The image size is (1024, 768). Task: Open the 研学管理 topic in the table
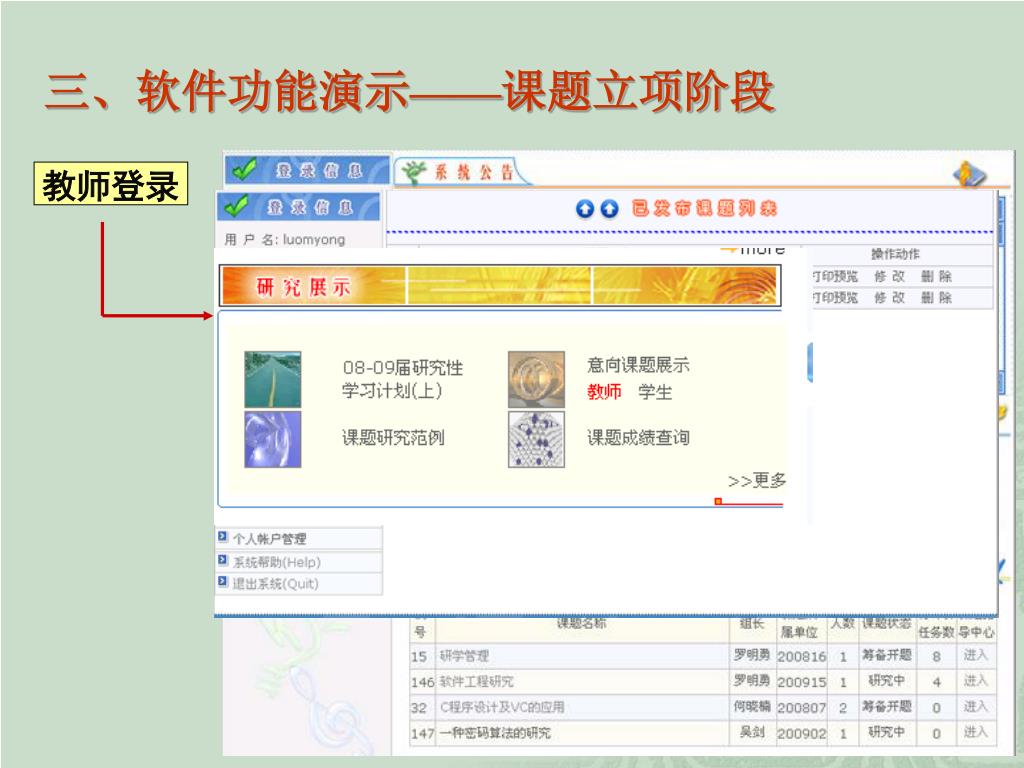coord(464,656)
